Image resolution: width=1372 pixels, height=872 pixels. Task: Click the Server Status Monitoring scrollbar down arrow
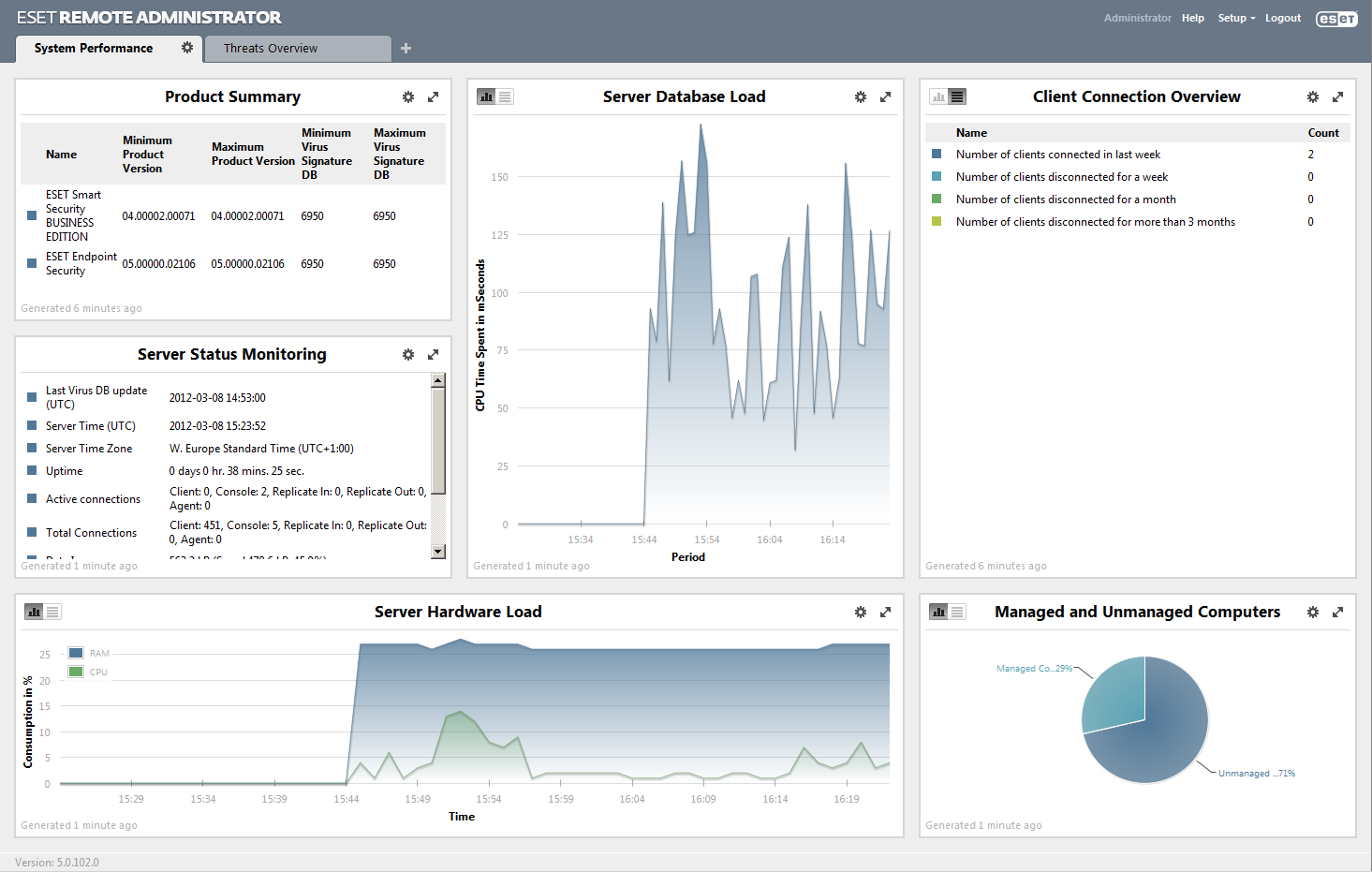[437, 551]
